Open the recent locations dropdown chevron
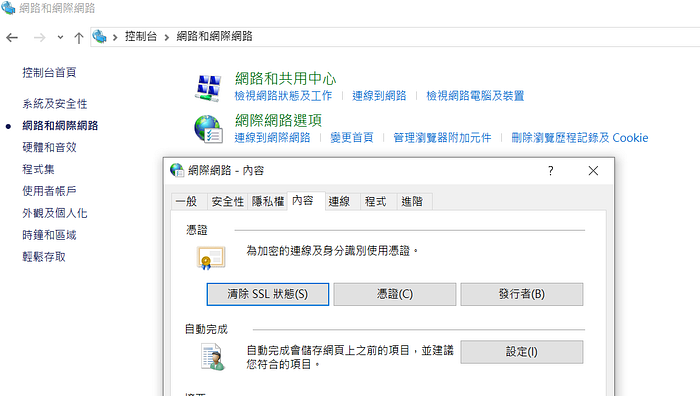Image resolution: width=700 pixels, height=396 pixels. (60, 38)
